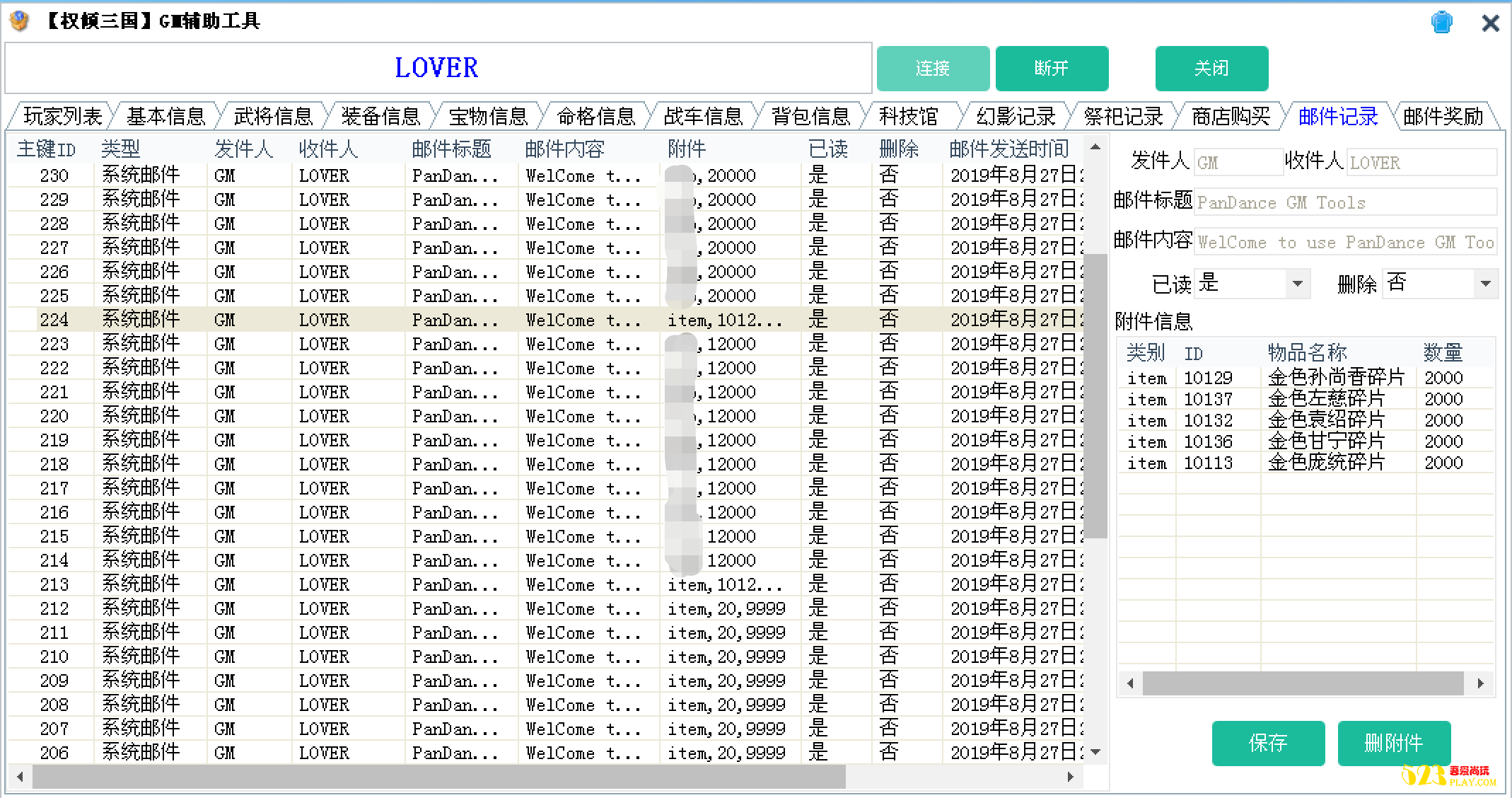This screenshot has width=1512, height=798.
Task: Click the 删附件 delete attachment button
Action: point(1394,743)
